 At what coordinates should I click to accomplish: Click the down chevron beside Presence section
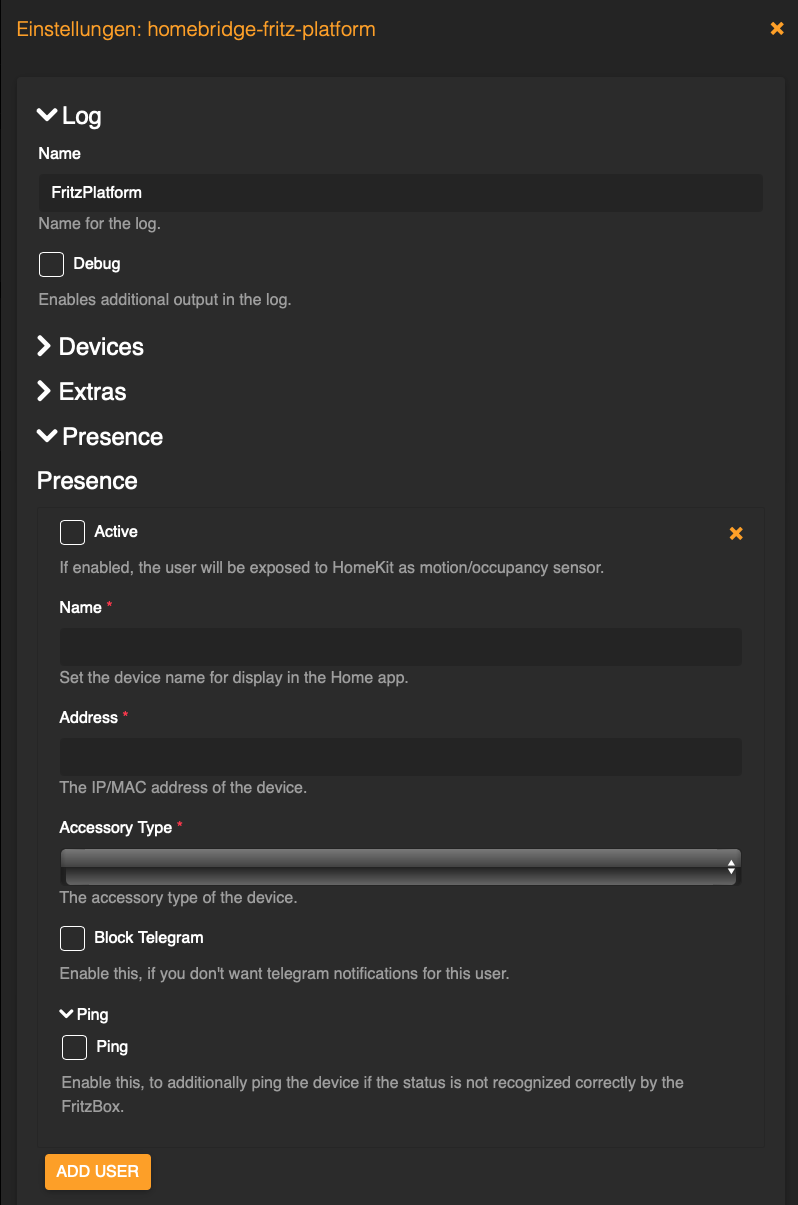(x=46, y=436)
